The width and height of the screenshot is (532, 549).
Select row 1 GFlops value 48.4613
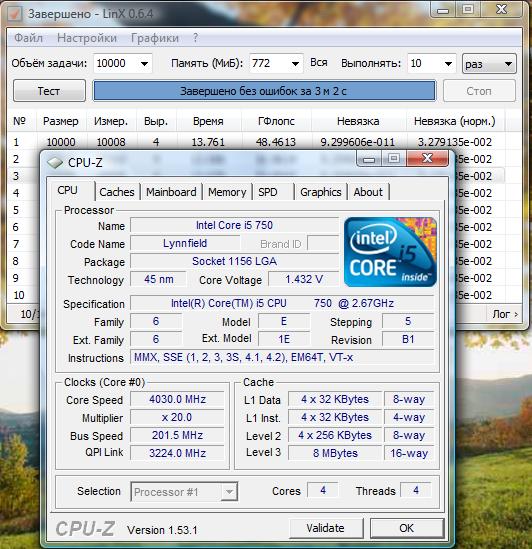click(276, 142)
